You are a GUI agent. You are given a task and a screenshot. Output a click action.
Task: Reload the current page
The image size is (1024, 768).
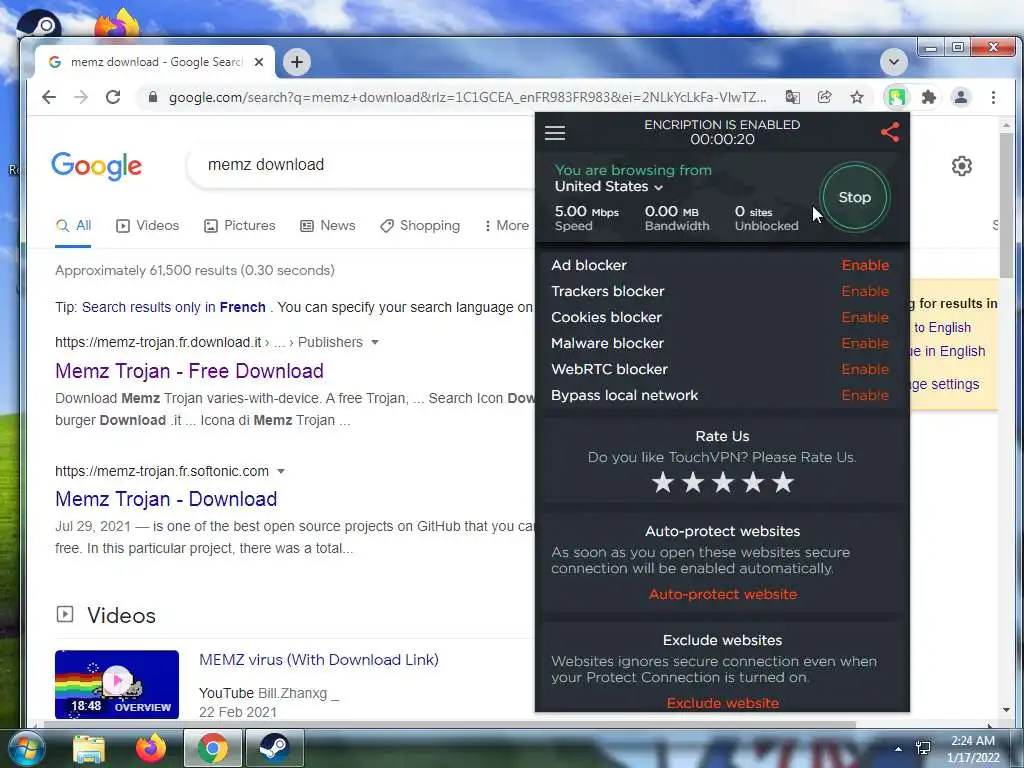coord(113,97)
